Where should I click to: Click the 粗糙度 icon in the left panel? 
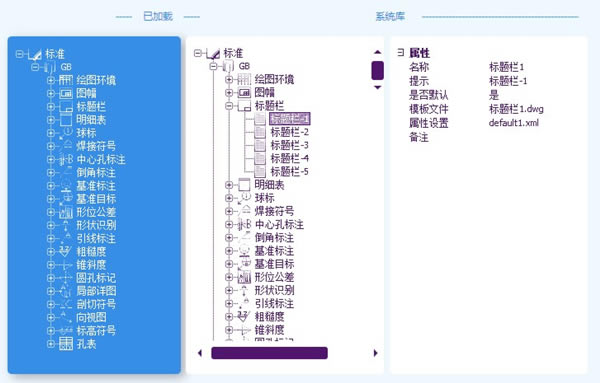65,251
